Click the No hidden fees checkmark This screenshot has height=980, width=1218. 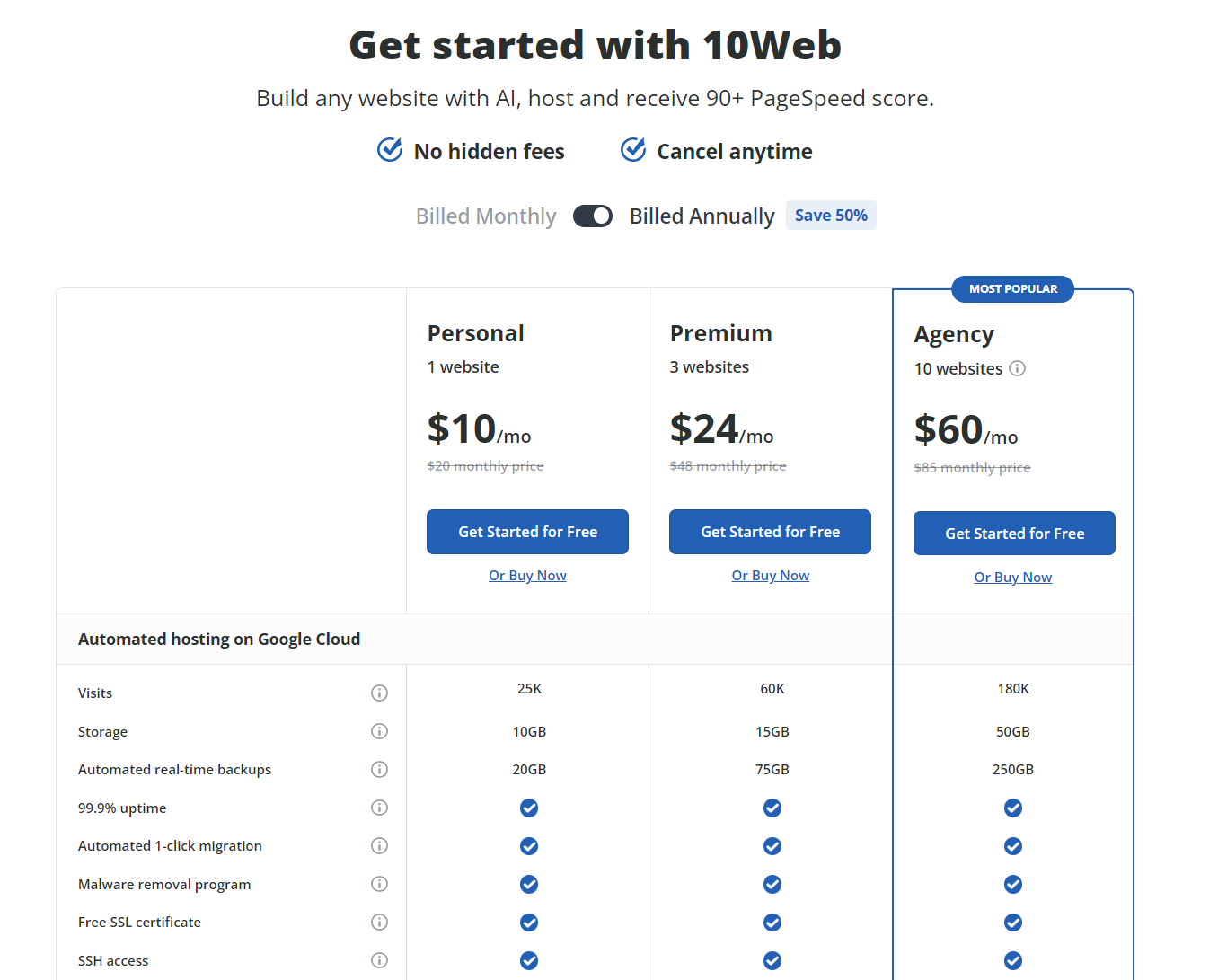click(x=389, y=149)
